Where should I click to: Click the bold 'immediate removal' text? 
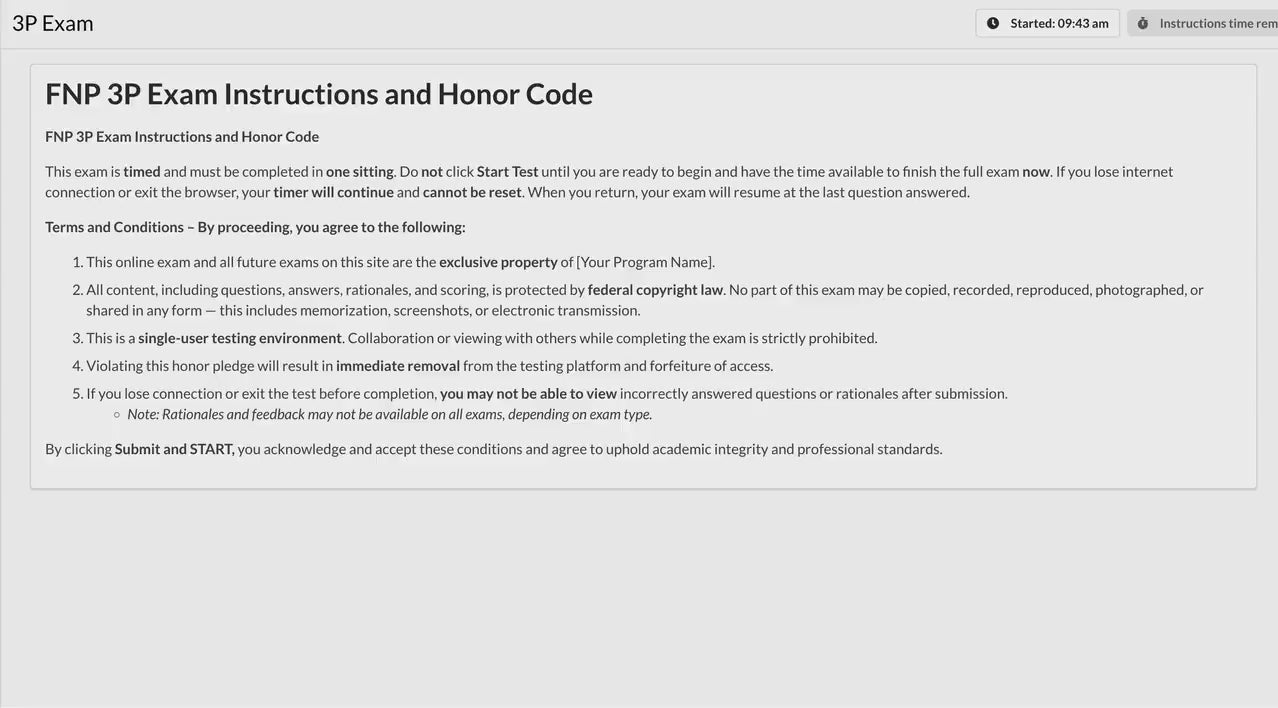point(398,366)
